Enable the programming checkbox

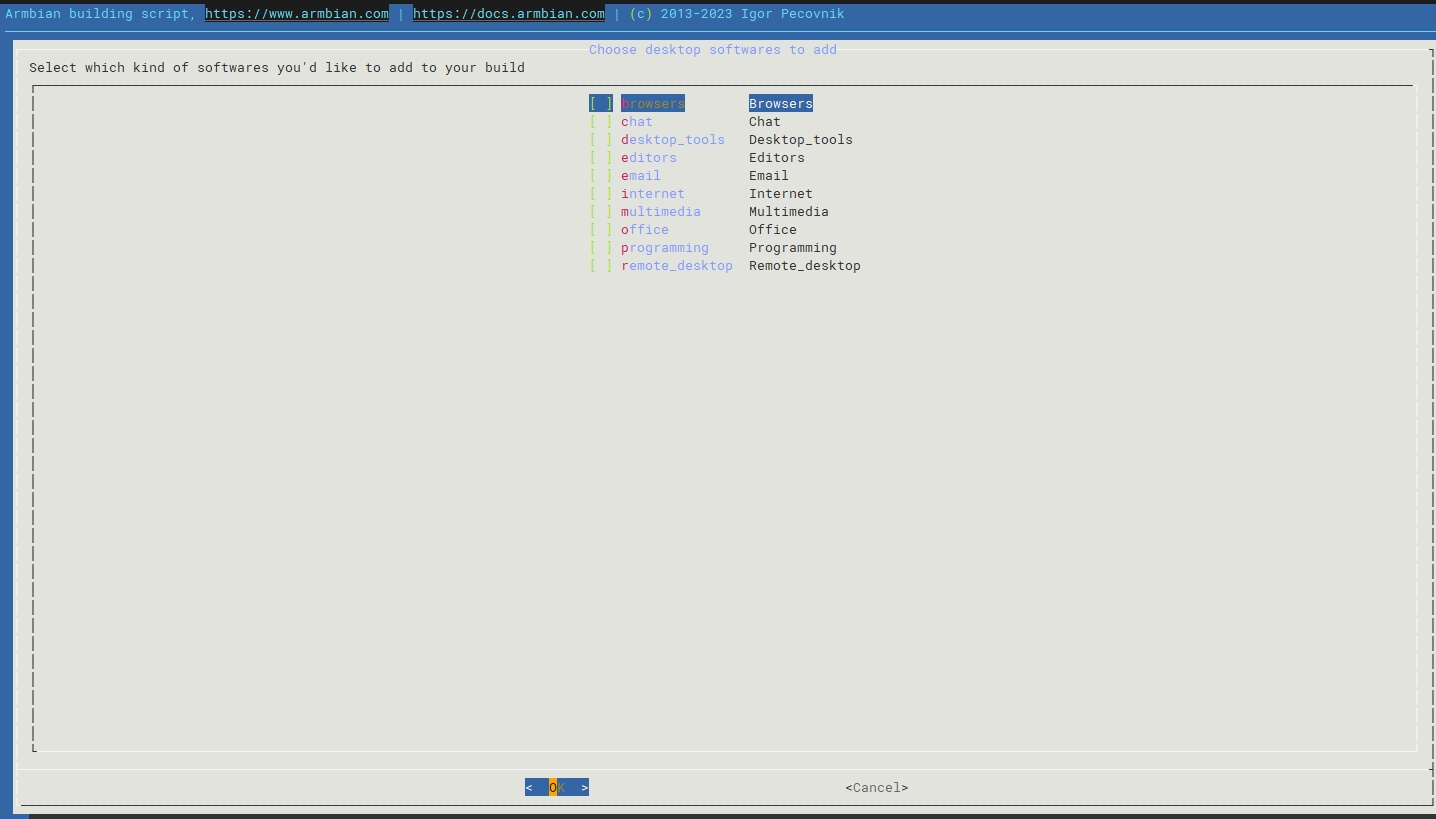click(601, 248)
